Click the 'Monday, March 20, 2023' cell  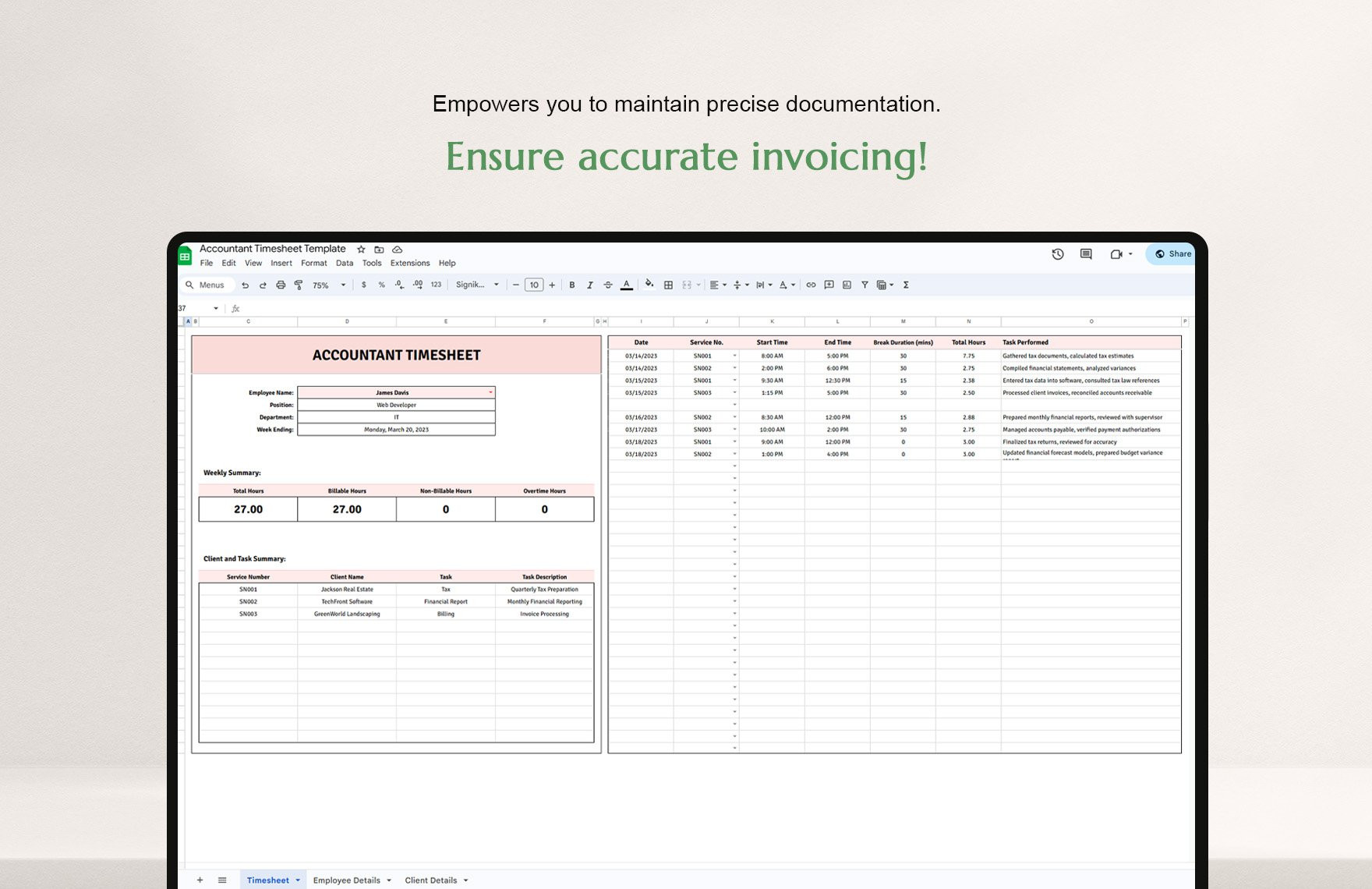click(396, 430)
